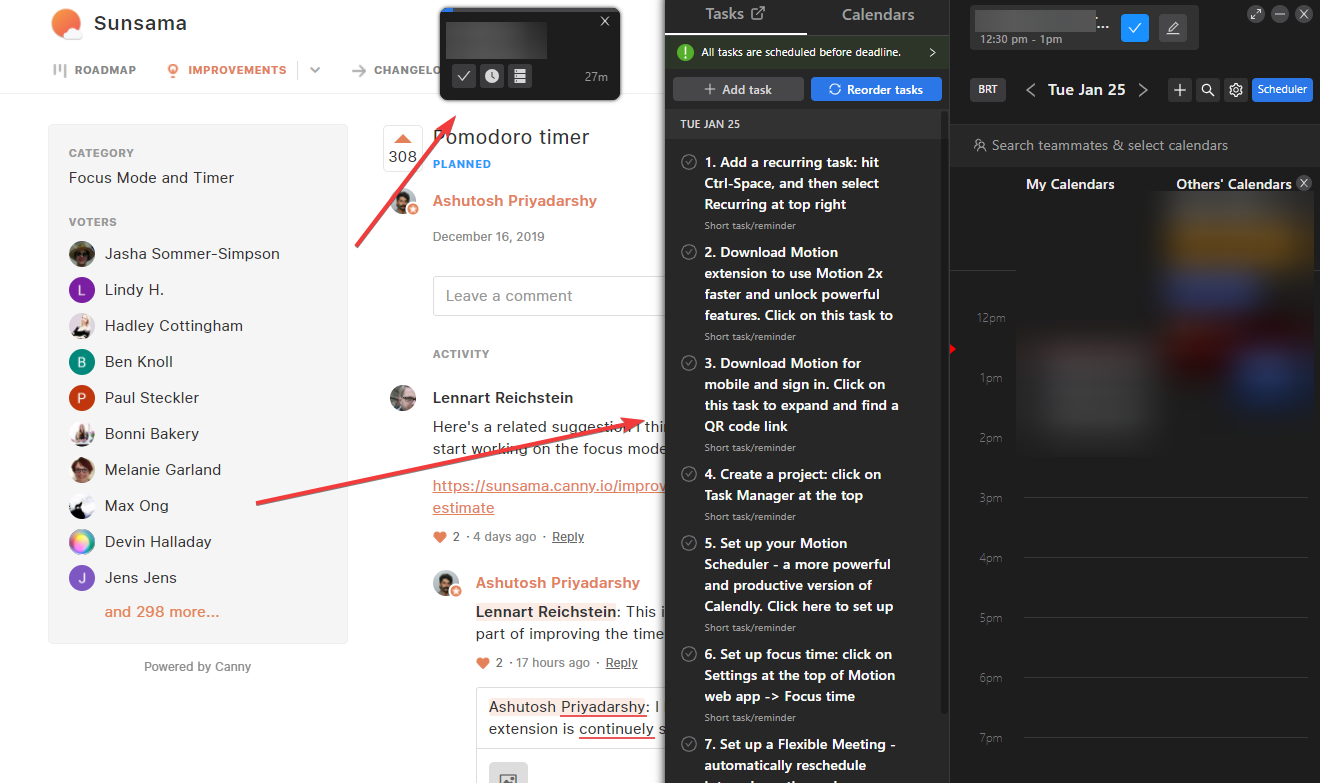Close the small timer popup
Screen dimensions: 1320x783
click(x=604, y=21)
